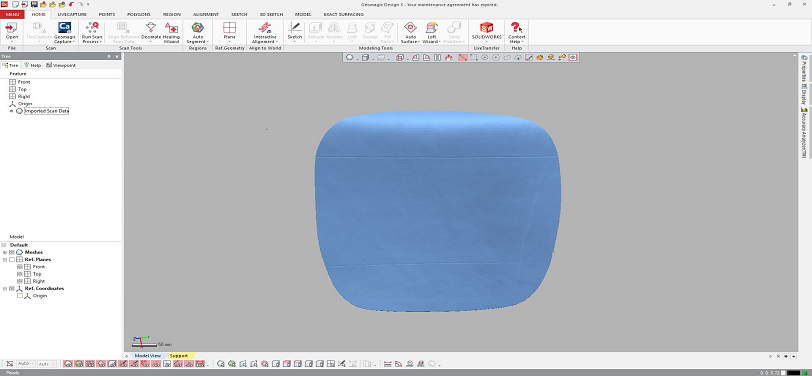Select Origin in the Feature tree
The height and width of the screenshot is (376, 812).
(25, 104)
